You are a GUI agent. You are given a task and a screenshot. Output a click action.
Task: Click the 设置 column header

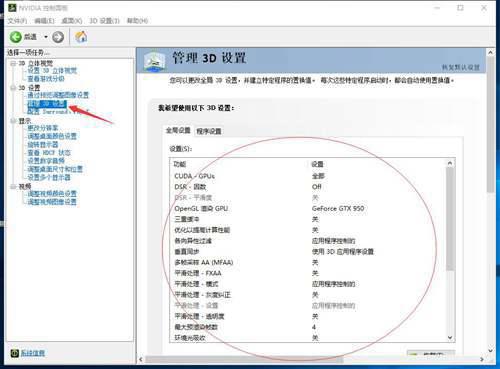(317, 164)
